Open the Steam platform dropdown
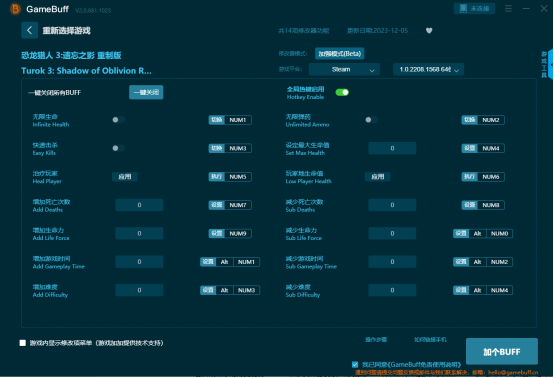This screenshot has width=554, height=378. coord(344,70)
